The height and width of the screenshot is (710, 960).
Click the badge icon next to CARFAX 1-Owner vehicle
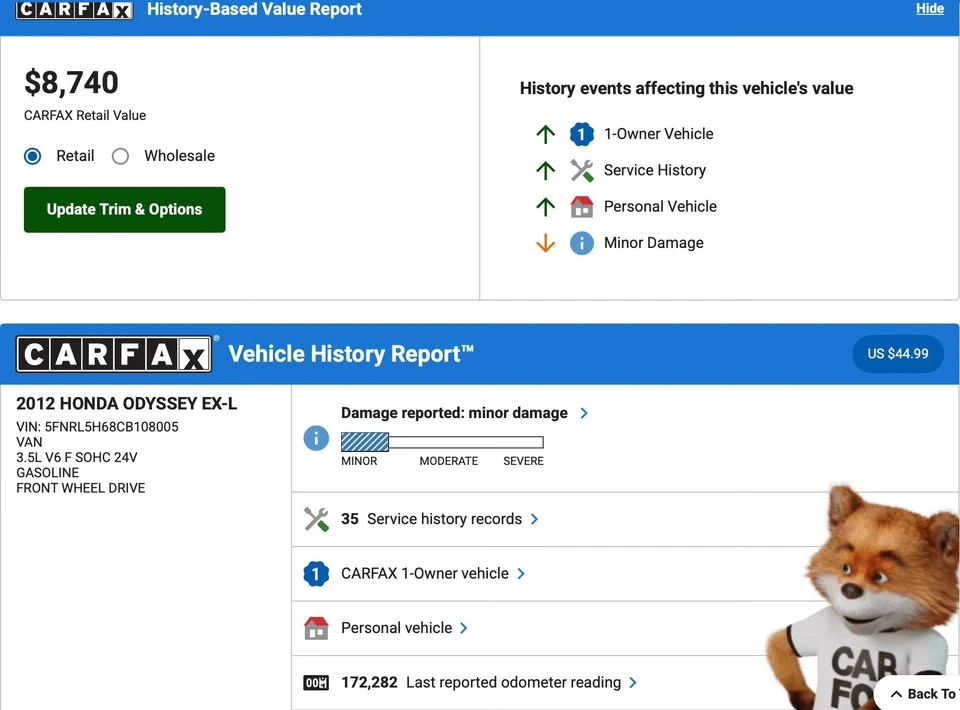316,574
